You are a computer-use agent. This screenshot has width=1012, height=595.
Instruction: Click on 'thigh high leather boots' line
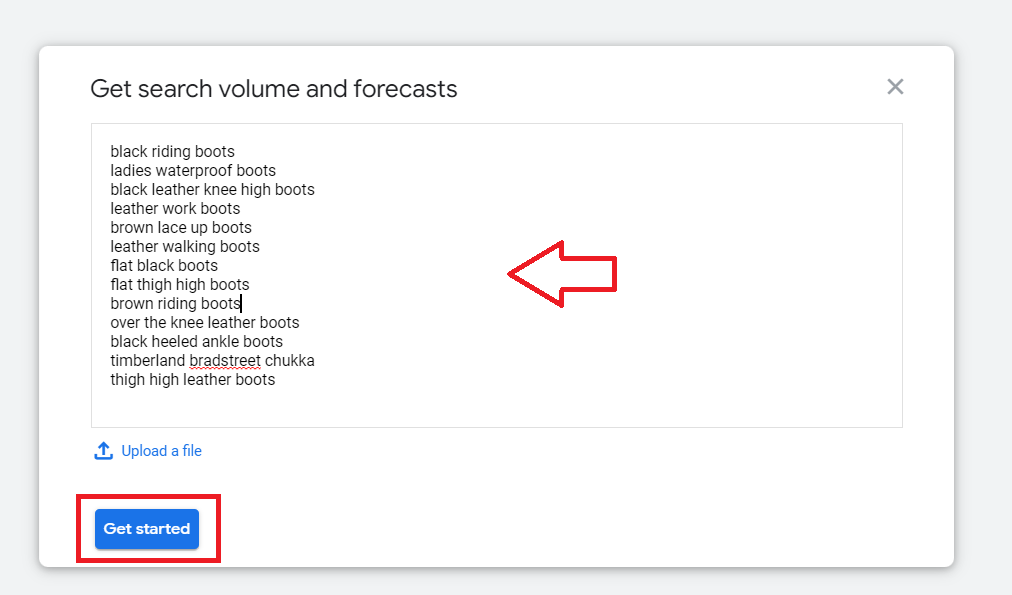(x=192, y=379)
